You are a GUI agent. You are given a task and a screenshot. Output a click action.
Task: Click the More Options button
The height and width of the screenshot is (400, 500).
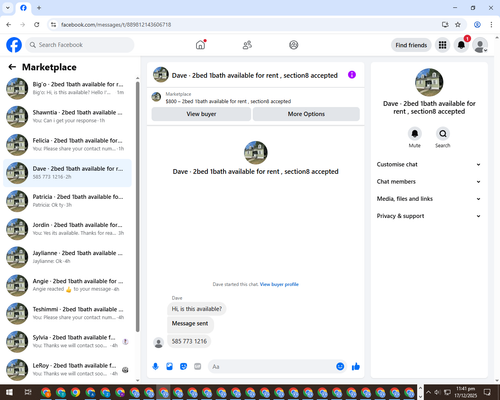pos(306,114)
